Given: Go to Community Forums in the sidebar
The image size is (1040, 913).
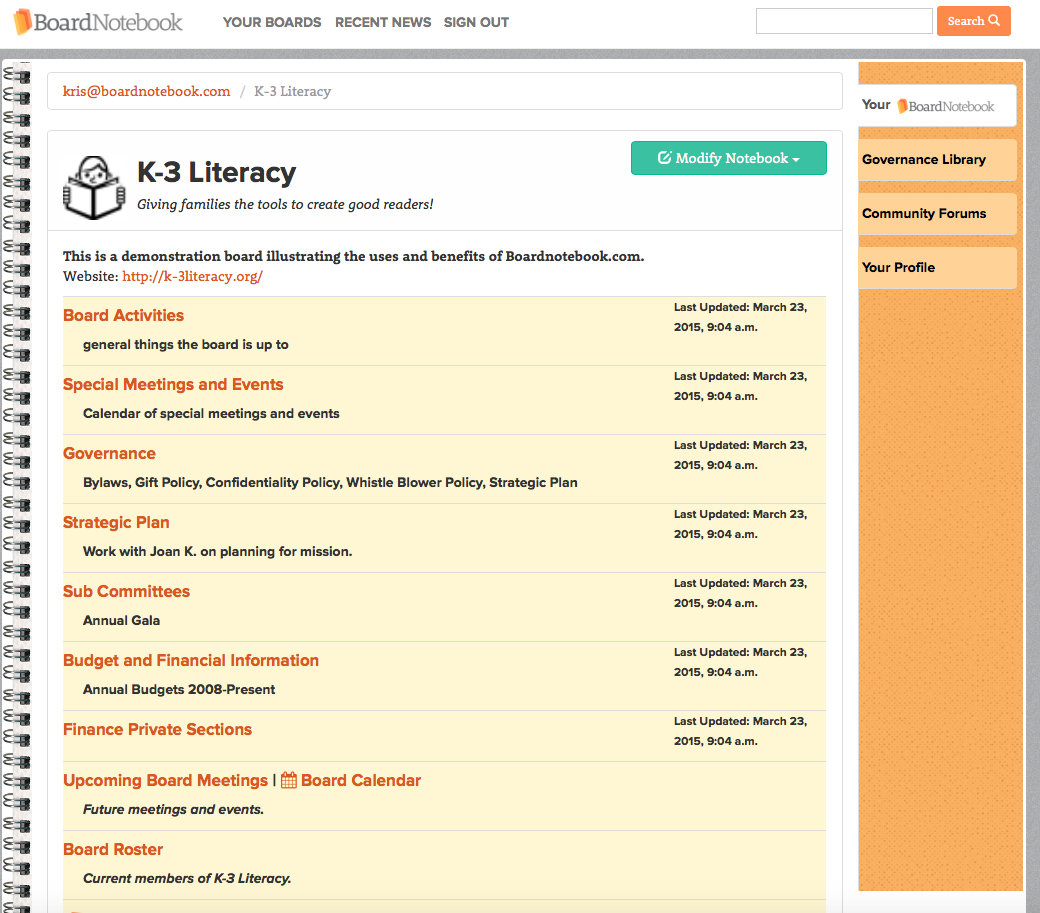Looking at the screenshot, I should [937, 213].
